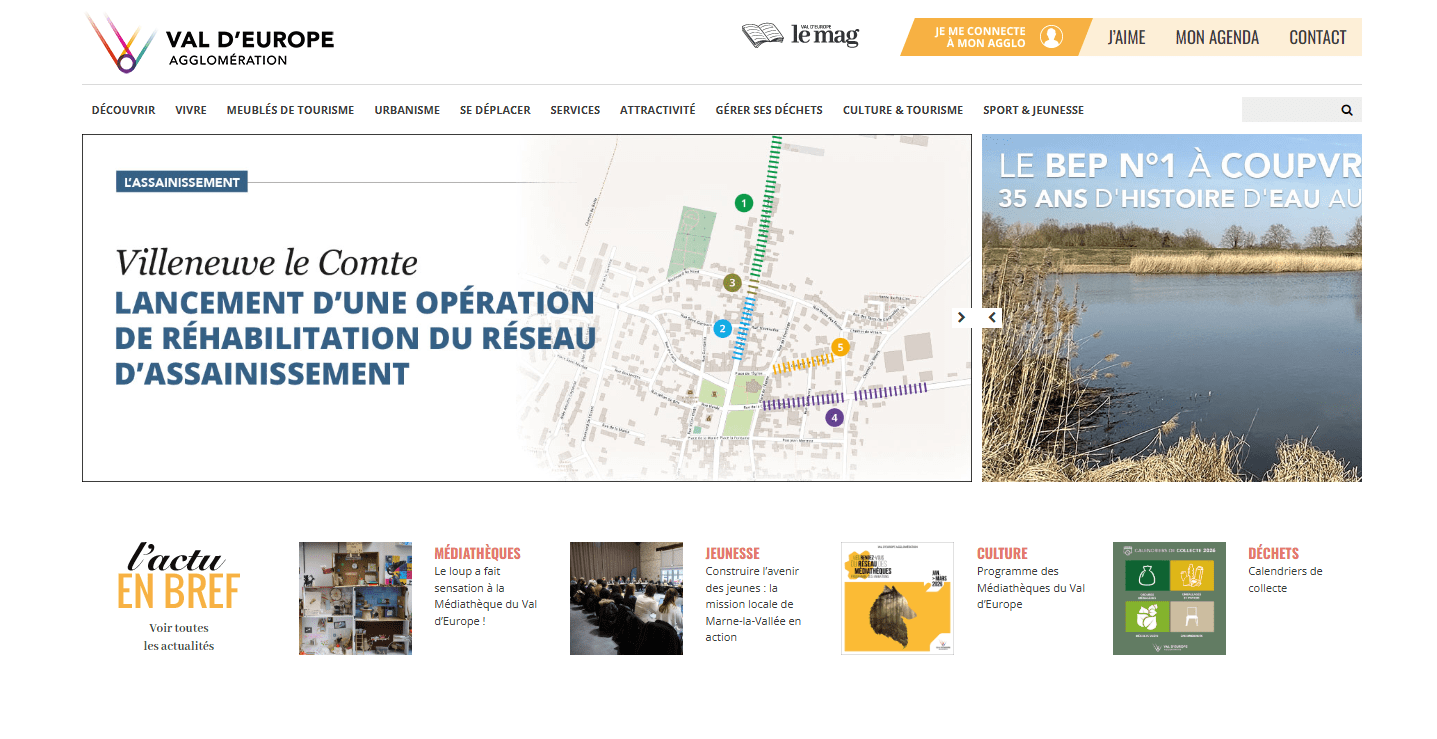Click the user profile icon in orange banner

[1051, 37]
